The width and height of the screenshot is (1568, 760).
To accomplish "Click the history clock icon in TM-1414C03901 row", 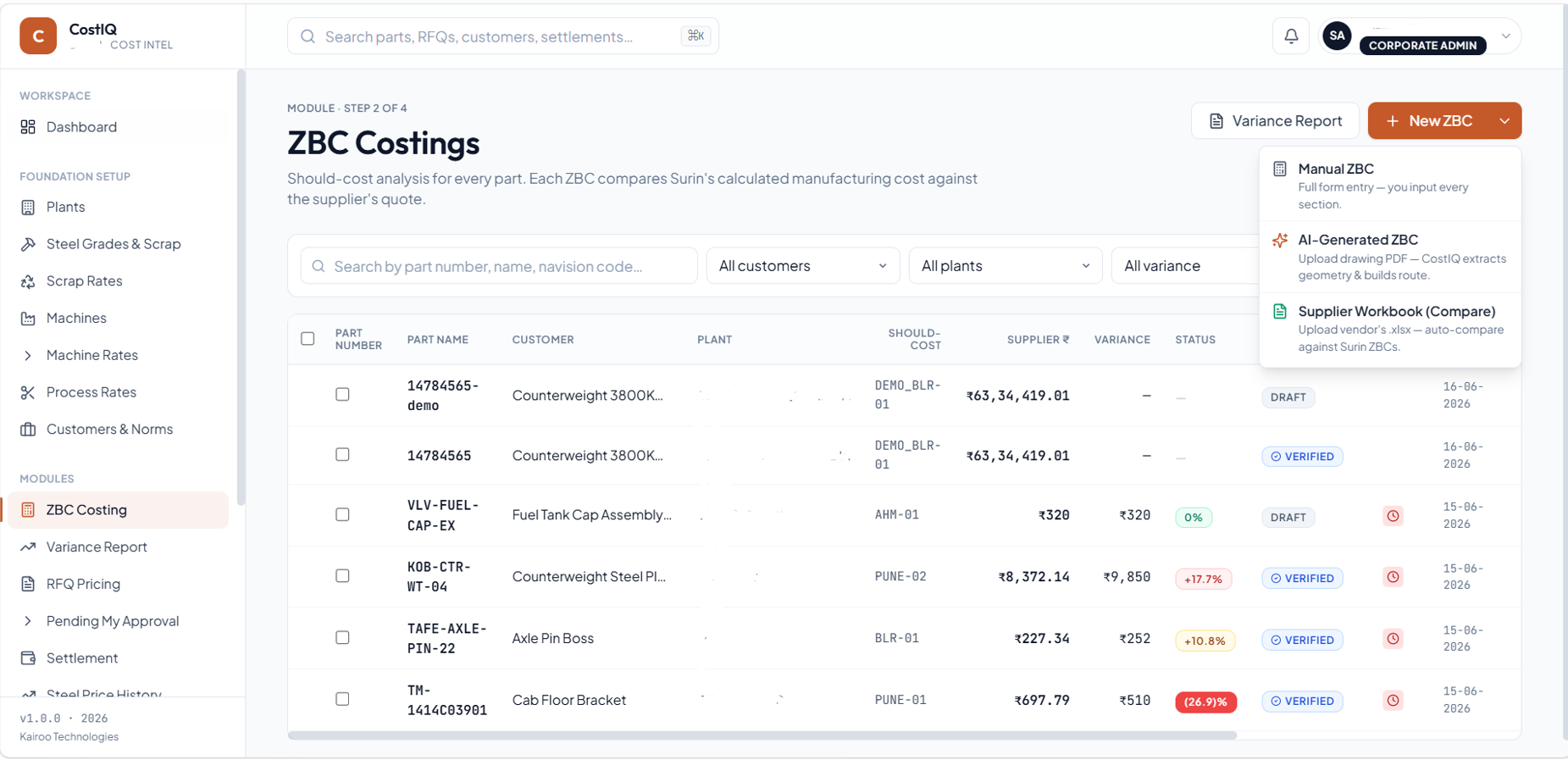I will (1393, 701).
